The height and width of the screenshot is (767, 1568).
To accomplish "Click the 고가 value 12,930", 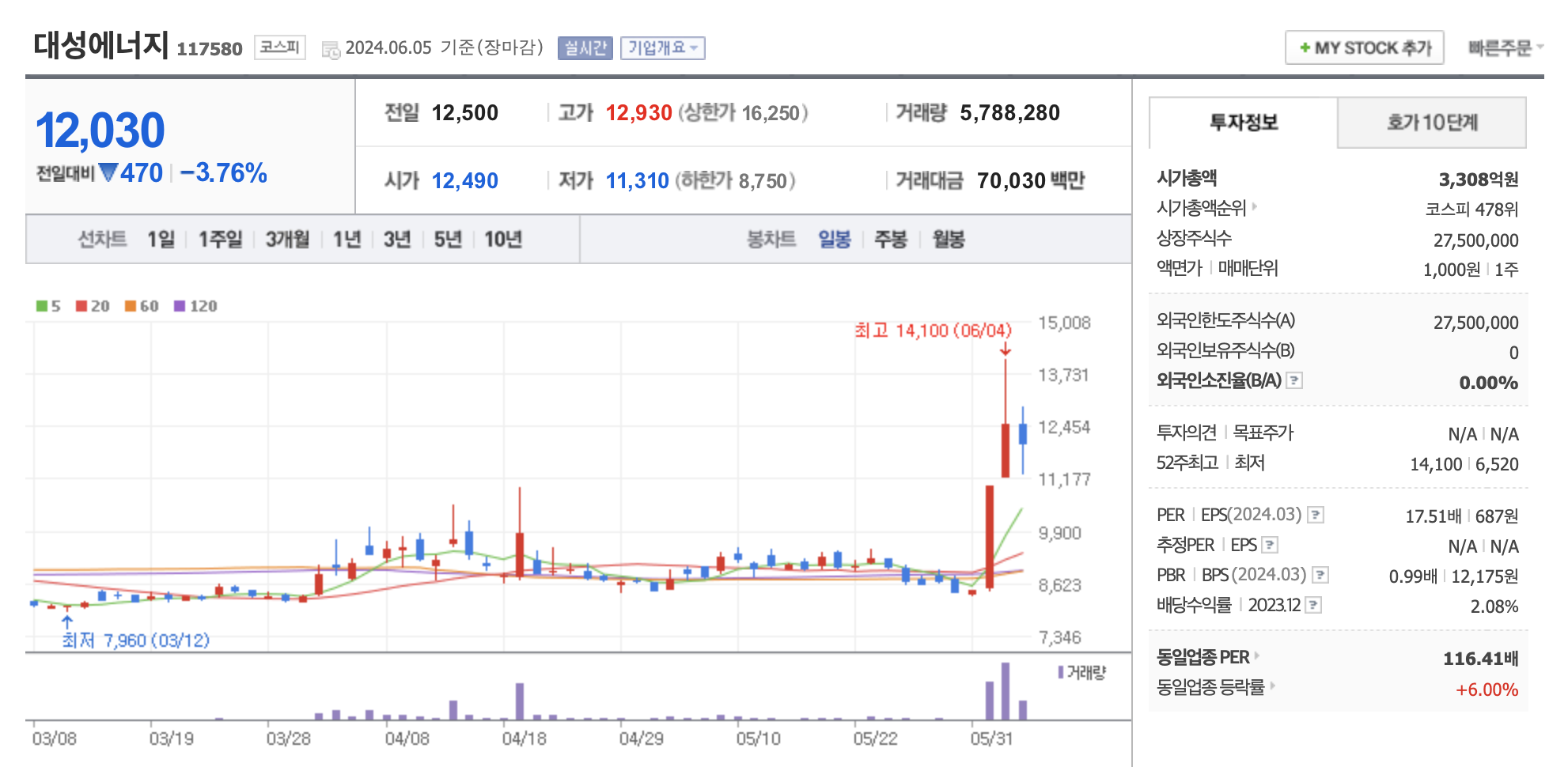I will [x=639, y=113].
